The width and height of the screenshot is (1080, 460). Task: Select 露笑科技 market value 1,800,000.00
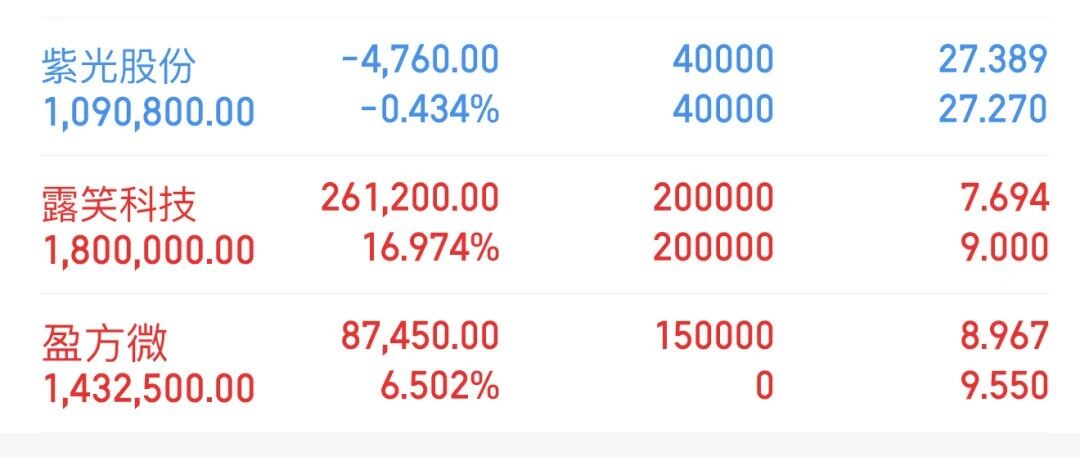[x=149, y=251]
